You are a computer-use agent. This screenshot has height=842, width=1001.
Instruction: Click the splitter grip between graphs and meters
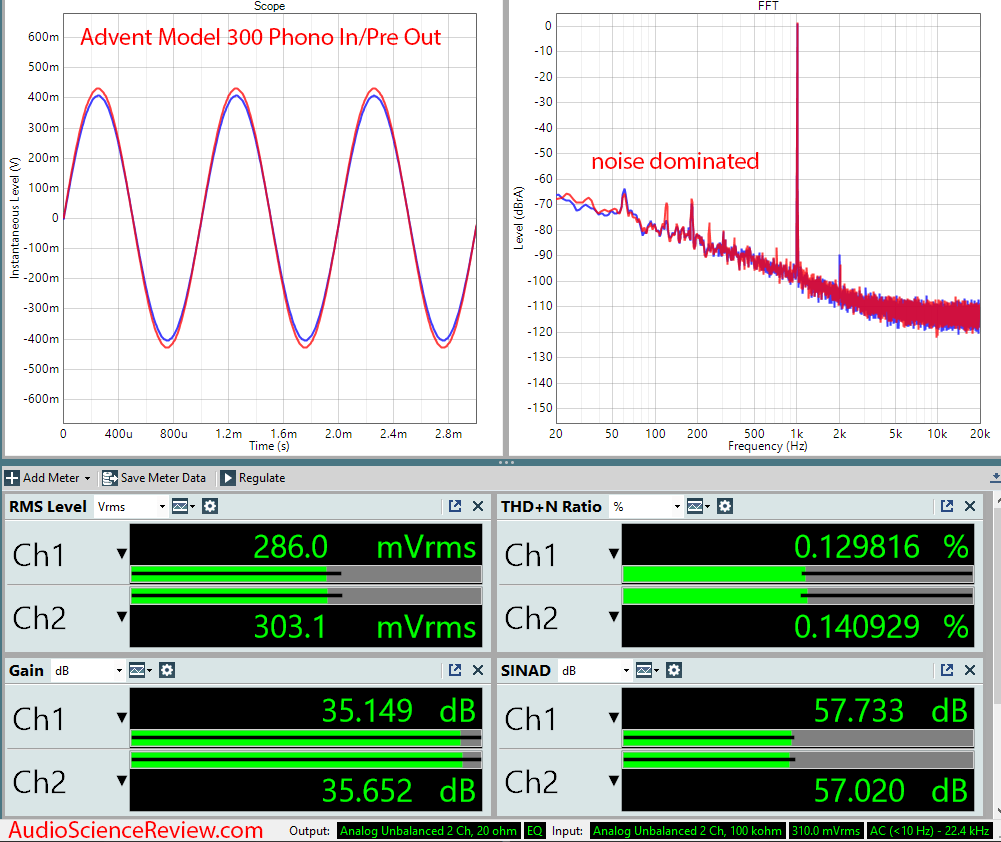click(506, 462)
